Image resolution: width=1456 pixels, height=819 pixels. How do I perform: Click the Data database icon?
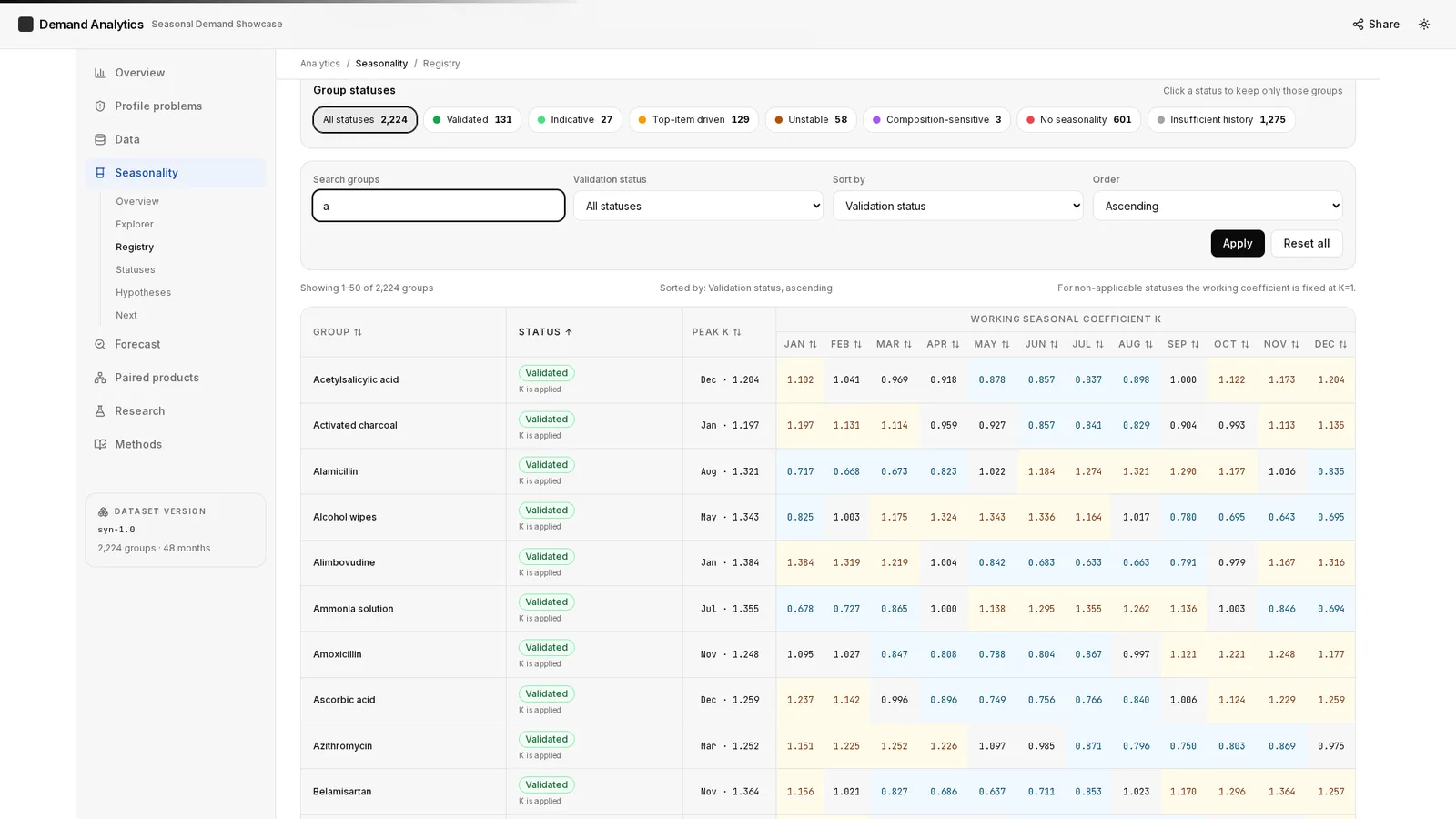pyautogui.click(x=100, y=139)
